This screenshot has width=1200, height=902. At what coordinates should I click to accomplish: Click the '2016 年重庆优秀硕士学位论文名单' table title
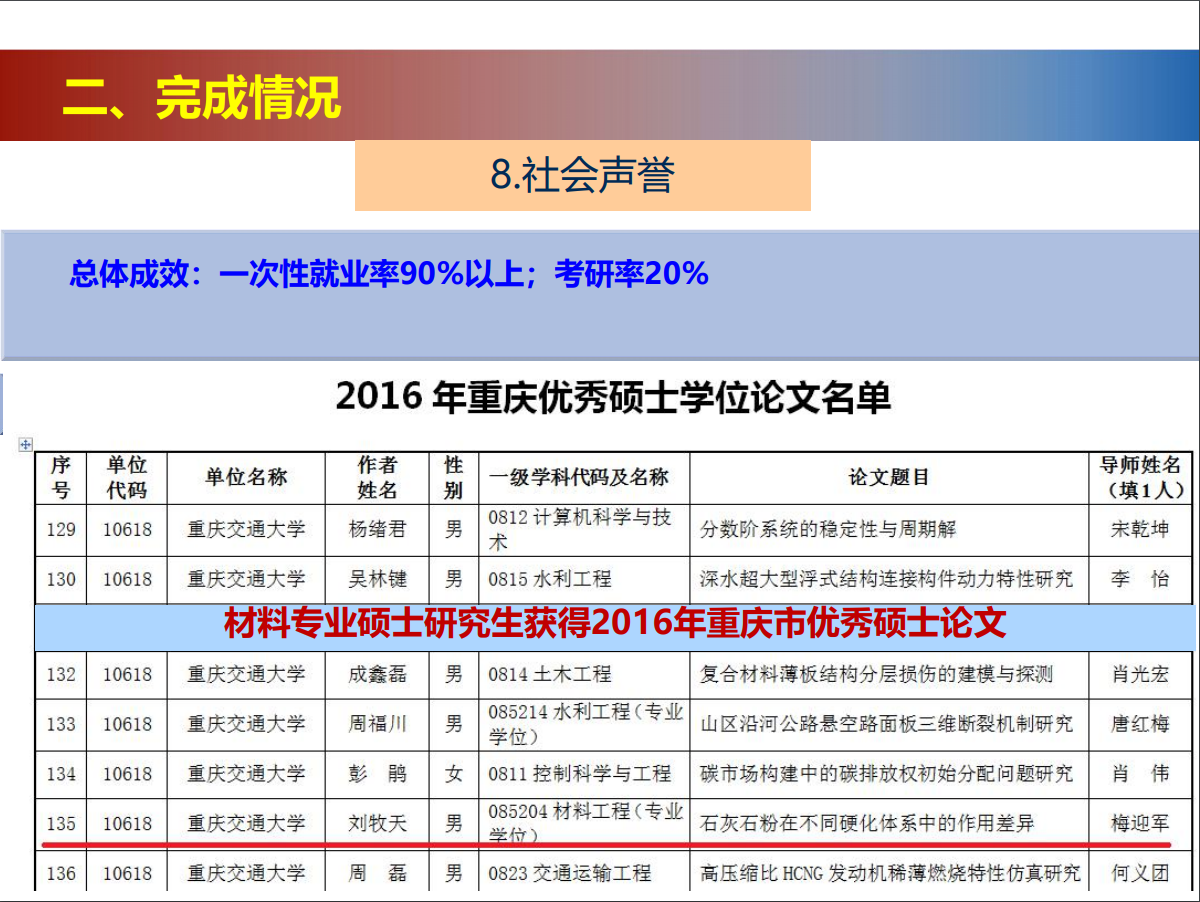pos(612,398)
